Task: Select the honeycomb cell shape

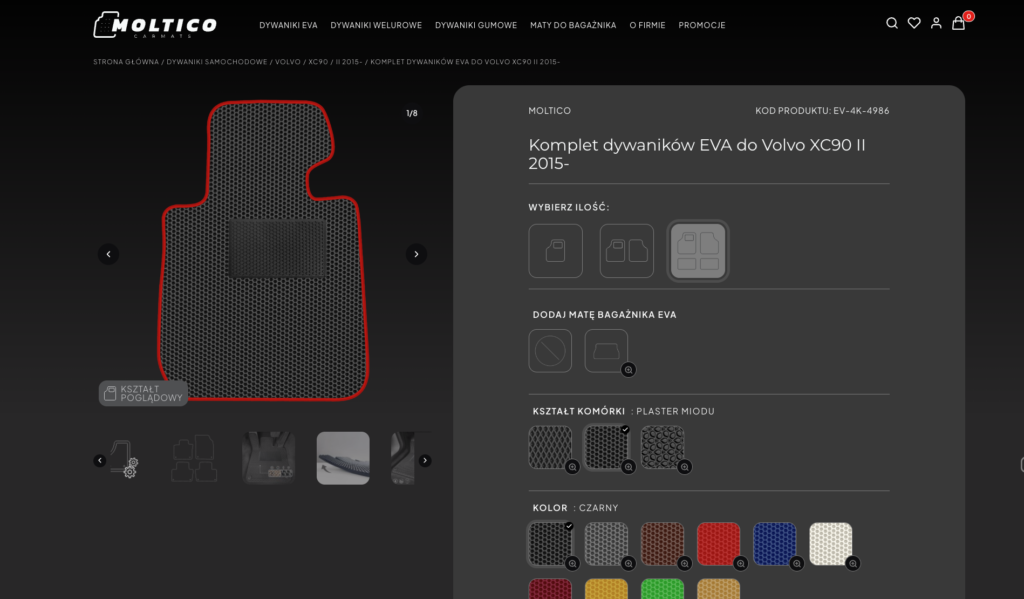Action: 606,447
